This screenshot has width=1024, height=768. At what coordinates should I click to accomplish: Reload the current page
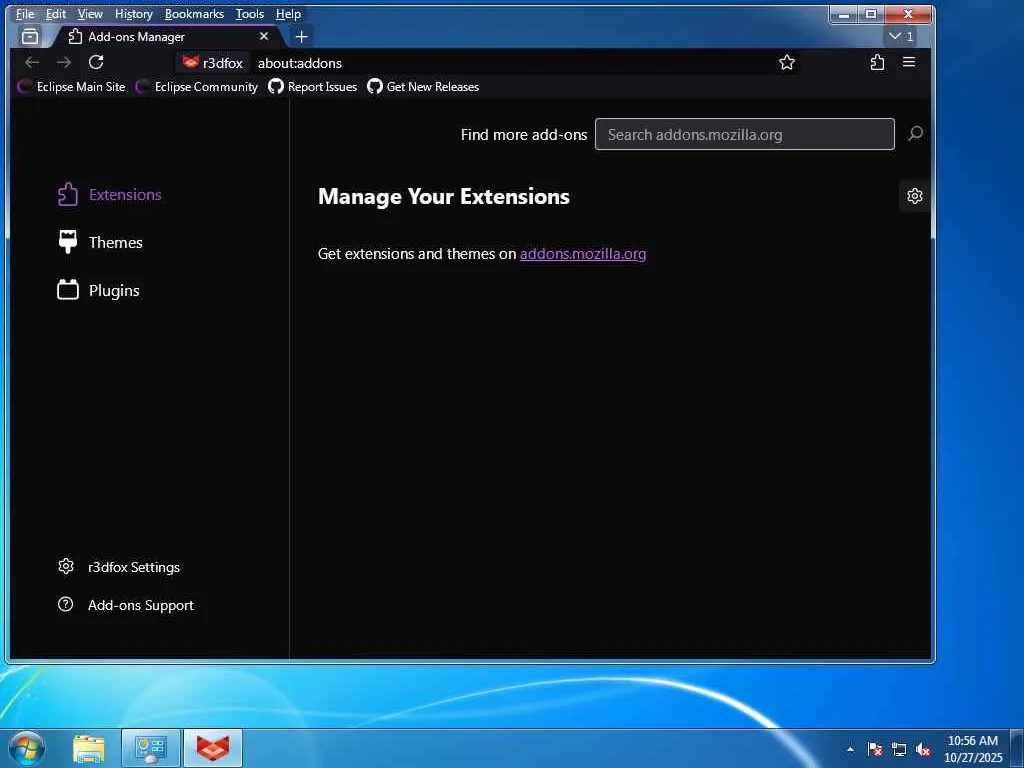pyautogui.click(x=96, y=63)
